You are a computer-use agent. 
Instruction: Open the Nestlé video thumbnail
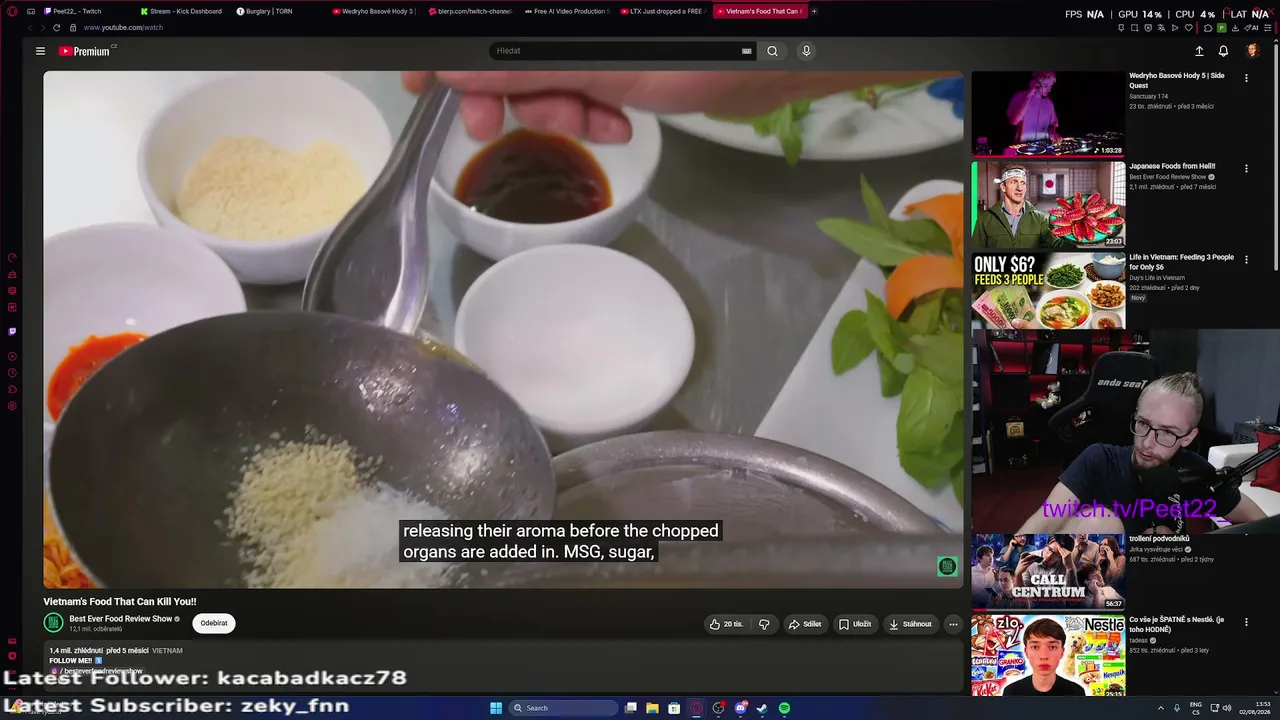tap(1048, 655)
